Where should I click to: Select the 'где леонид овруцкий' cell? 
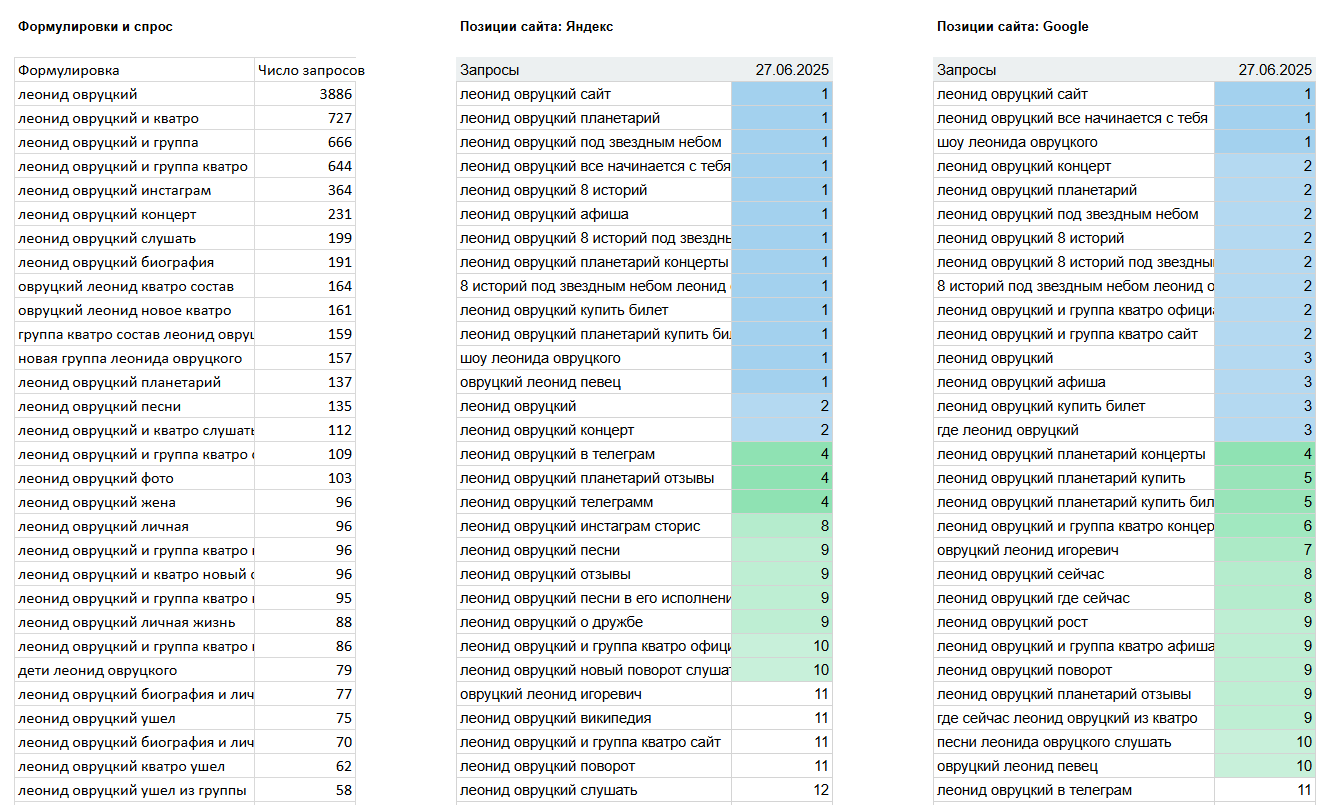point(1074,430)
